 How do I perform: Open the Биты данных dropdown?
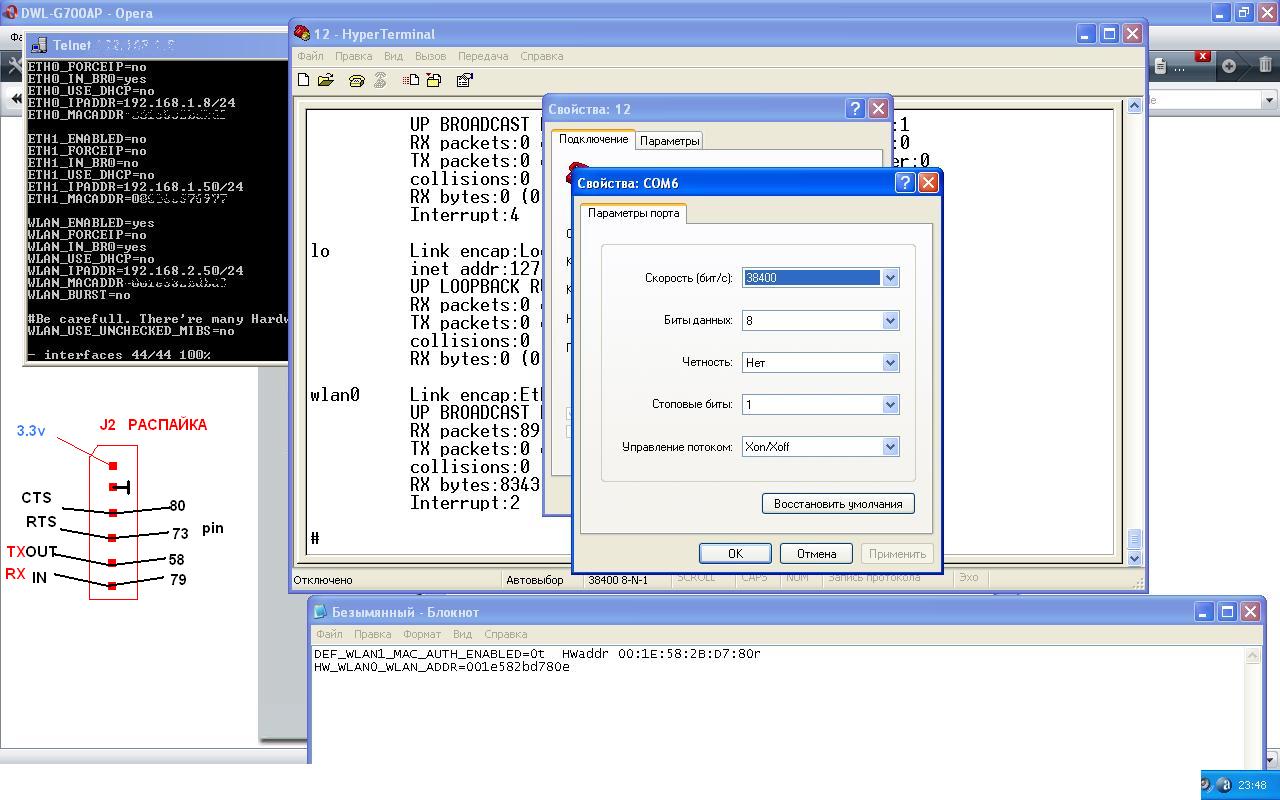(890, 320)
